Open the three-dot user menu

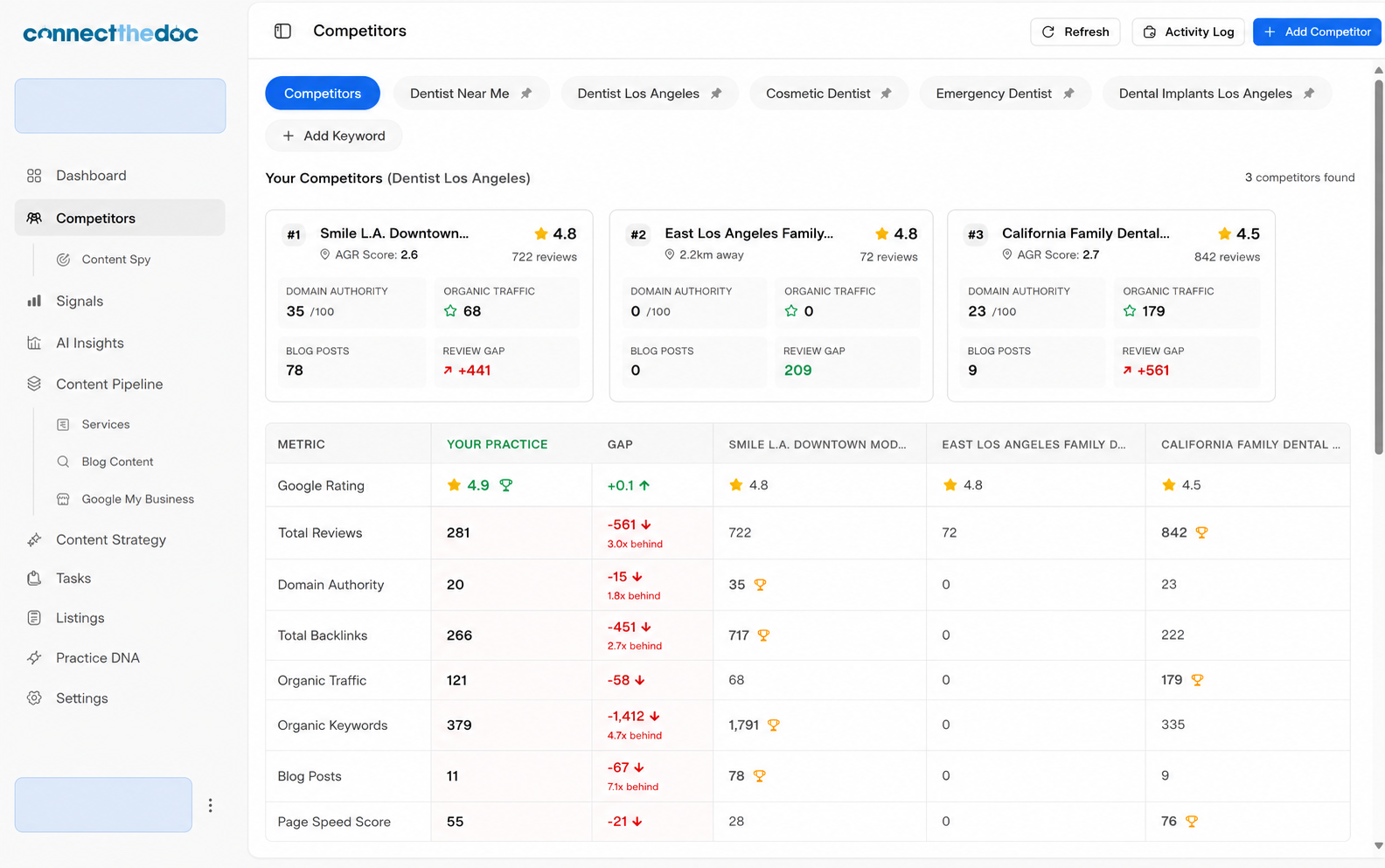(x=210, y=806)
